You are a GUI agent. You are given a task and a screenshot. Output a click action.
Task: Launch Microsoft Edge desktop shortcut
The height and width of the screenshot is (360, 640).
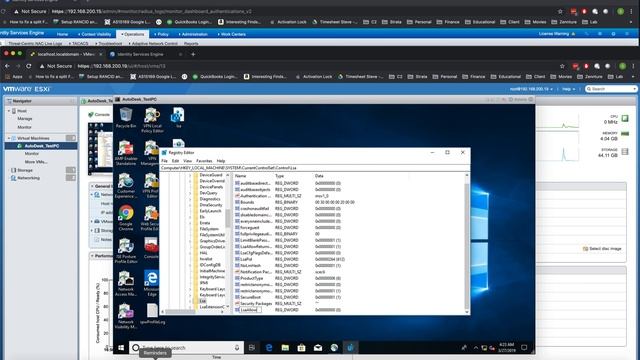pyautogui.click(x=151, y=283)
